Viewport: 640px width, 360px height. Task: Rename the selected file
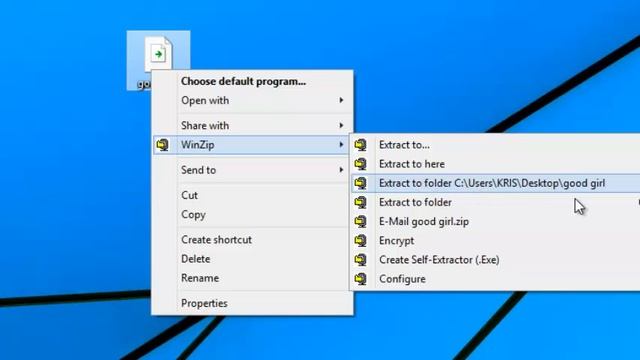[x=252, y=278]
